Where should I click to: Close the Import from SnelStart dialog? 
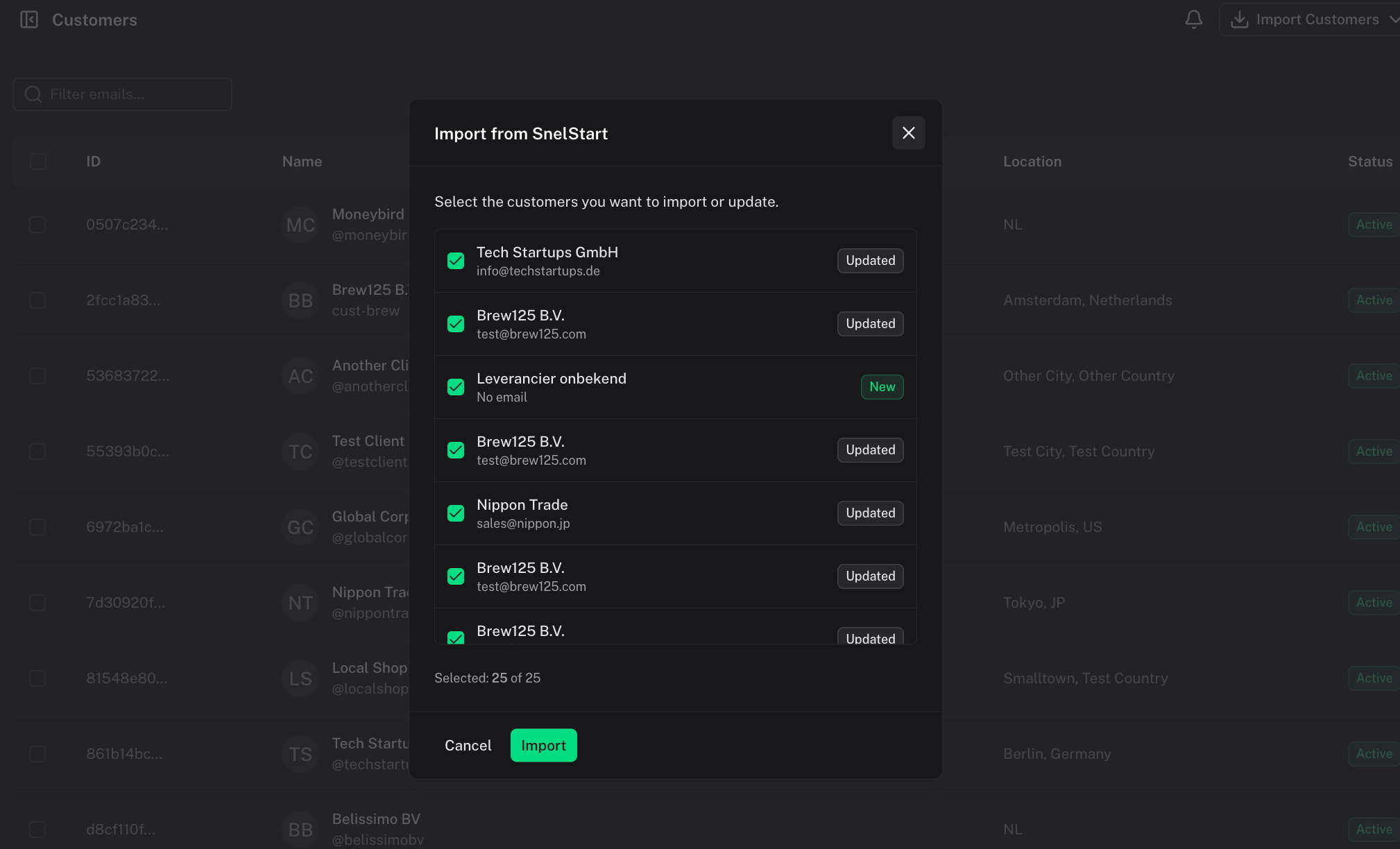tap(908, 132)
